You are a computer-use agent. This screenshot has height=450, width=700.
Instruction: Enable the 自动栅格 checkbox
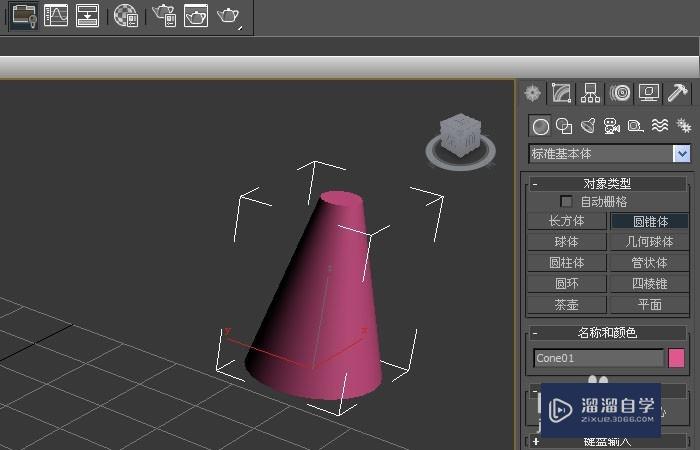[x=566, y=201]
